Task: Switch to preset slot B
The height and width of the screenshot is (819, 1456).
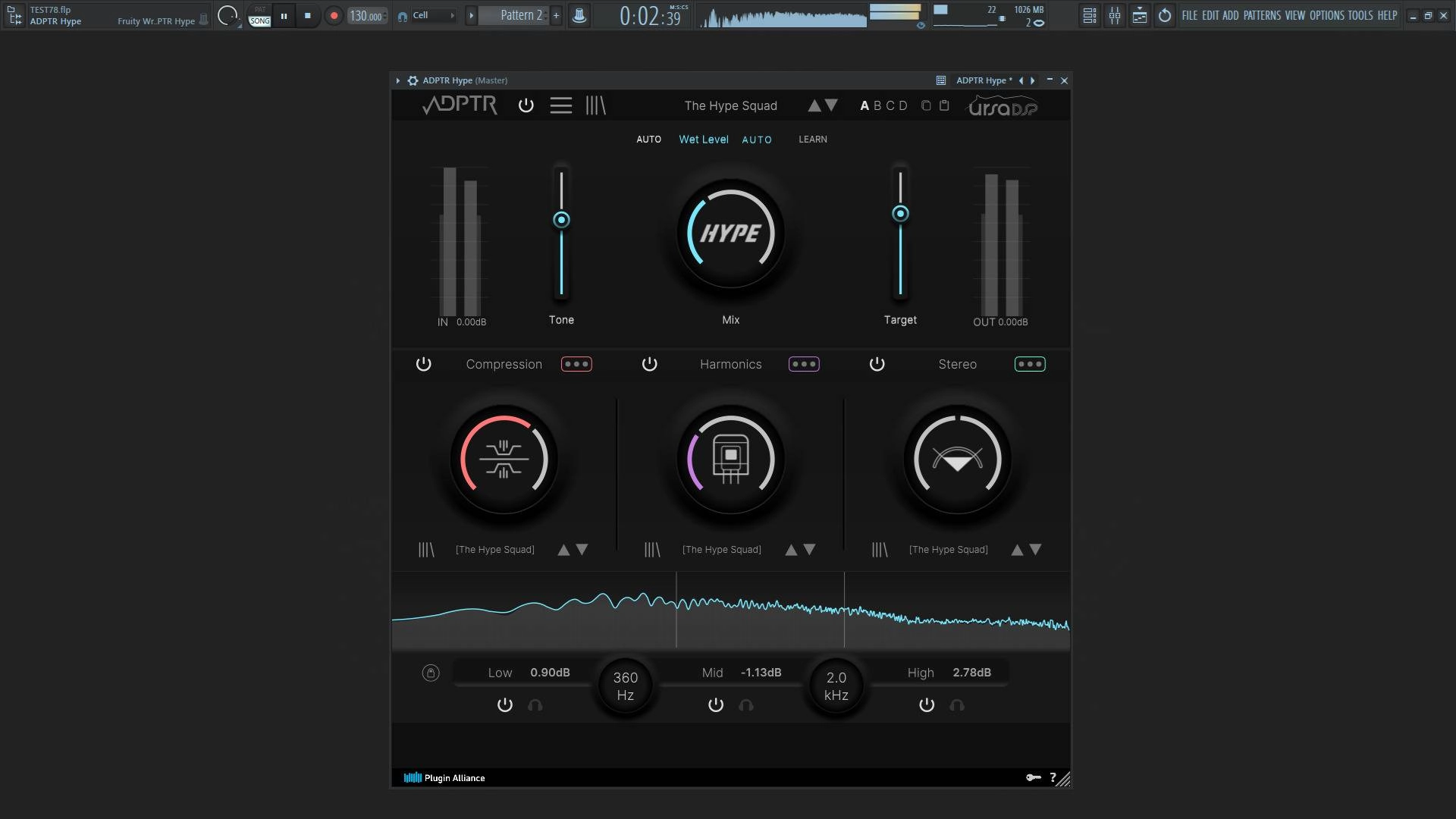Action: point(877,105)
